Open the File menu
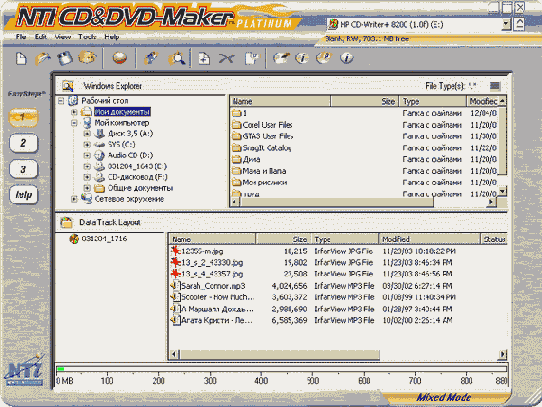Viewport: 542px width, 407px height. (x=21, y=37)
